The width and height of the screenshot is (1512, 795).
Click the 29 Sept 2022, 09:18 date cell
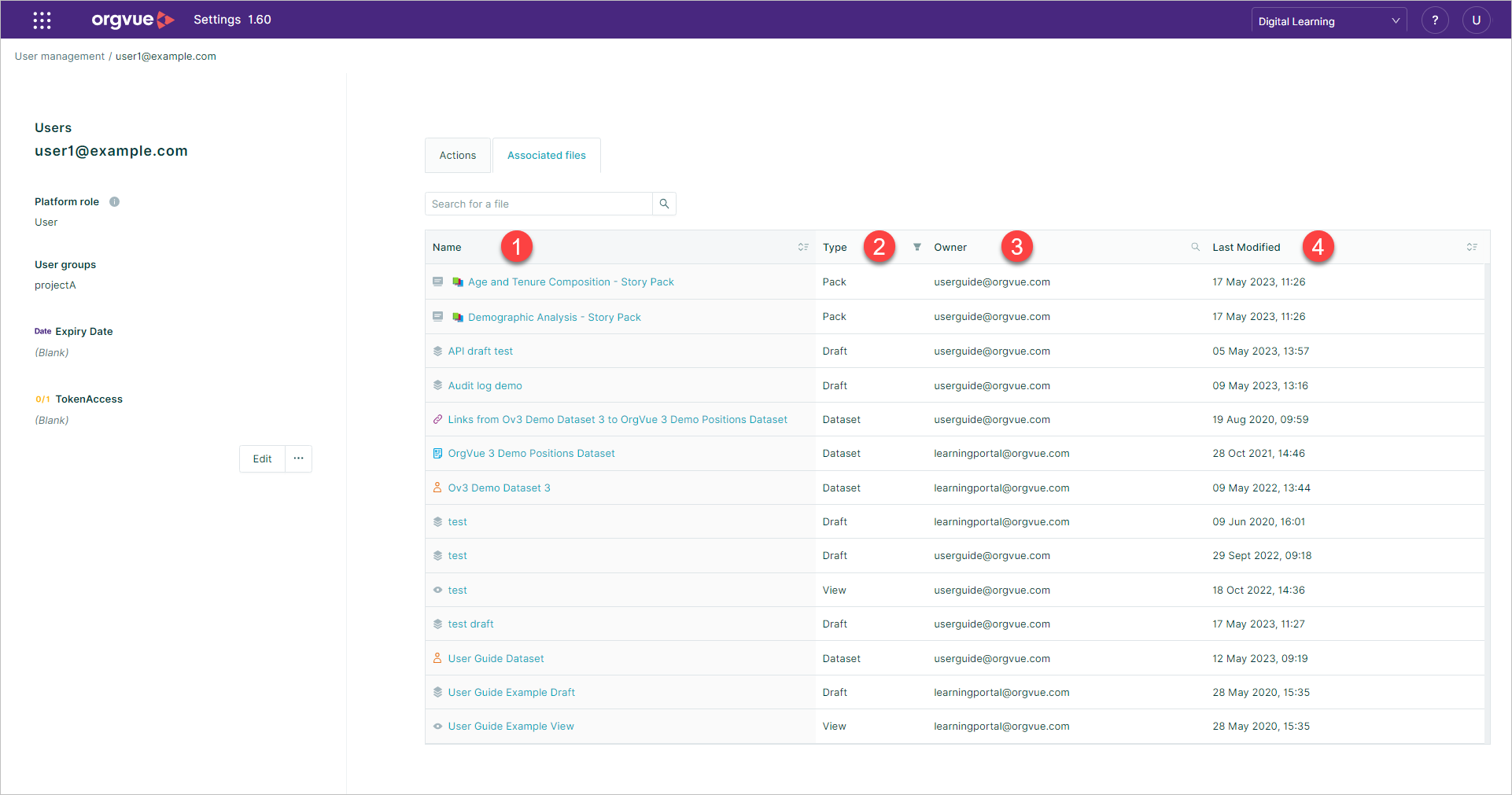coord(1263,556)
